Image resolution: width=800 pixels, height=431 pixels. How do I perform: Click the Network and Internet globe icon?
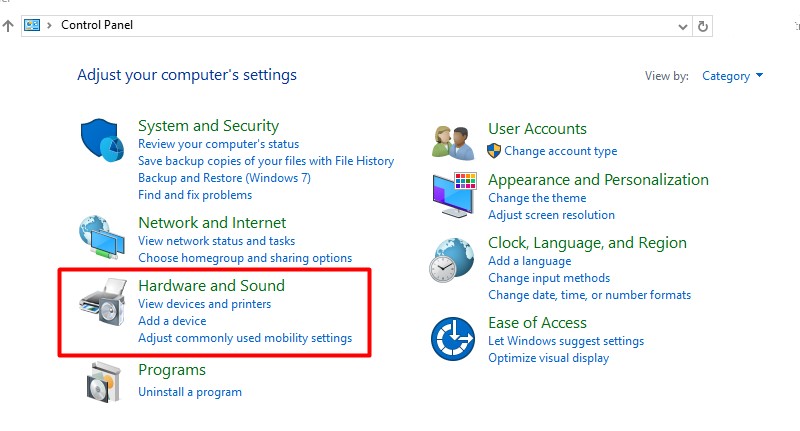pyautogui.click(x=102, y=237)
